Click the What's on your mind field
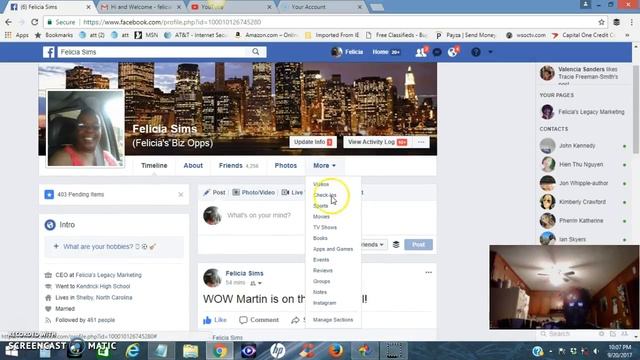 tap(259, 215)
